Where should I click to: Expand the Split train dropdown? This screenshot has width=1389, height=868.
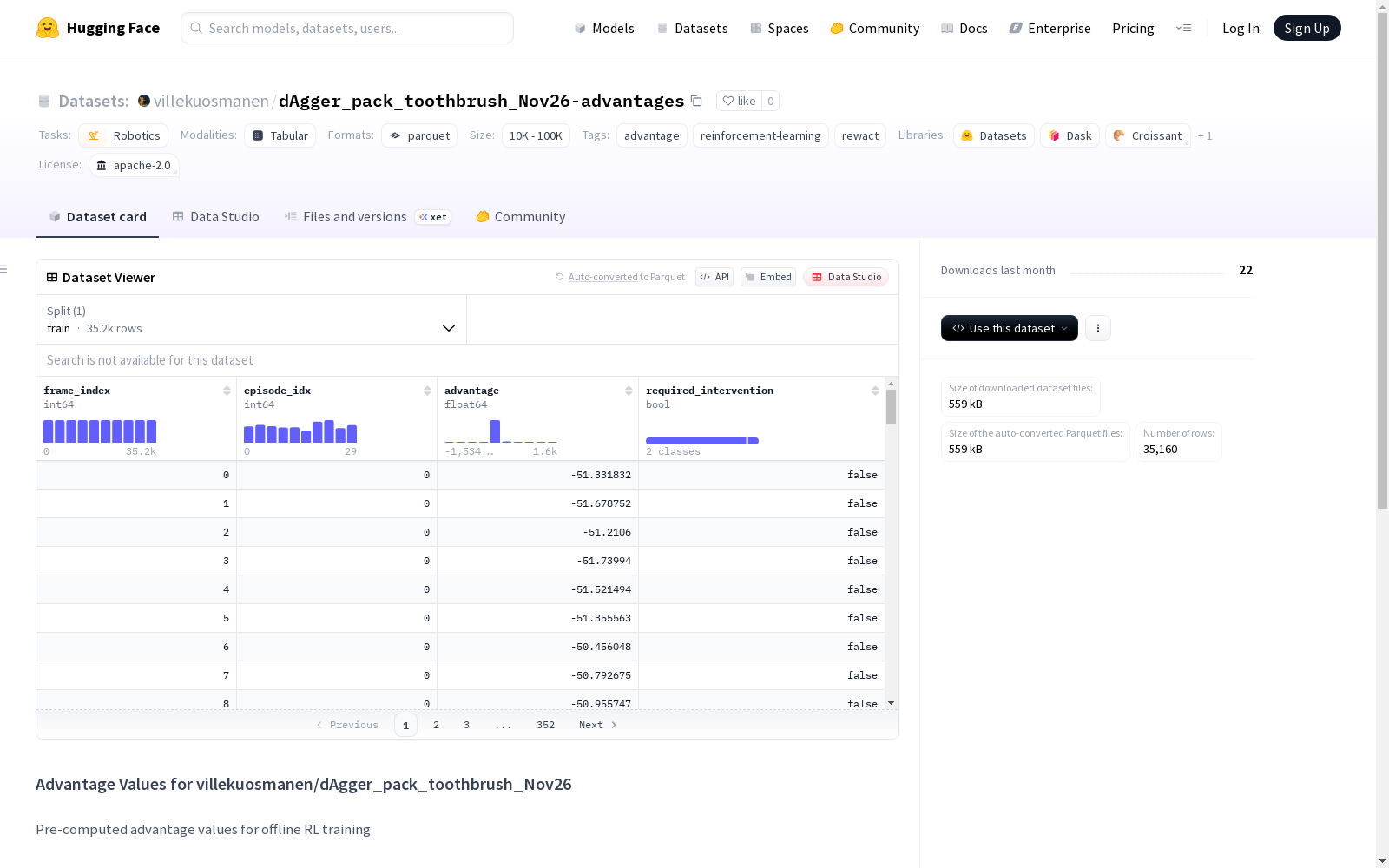(x=251, y=319)
